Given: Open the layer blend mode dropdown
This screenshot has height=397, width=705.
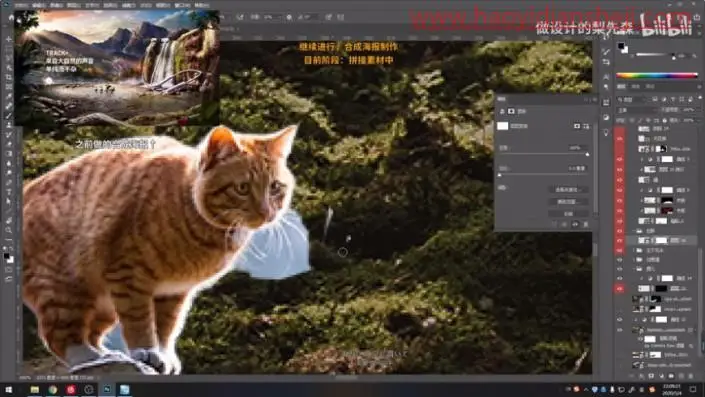Looking at the screenshot, I should coord(636,110).
